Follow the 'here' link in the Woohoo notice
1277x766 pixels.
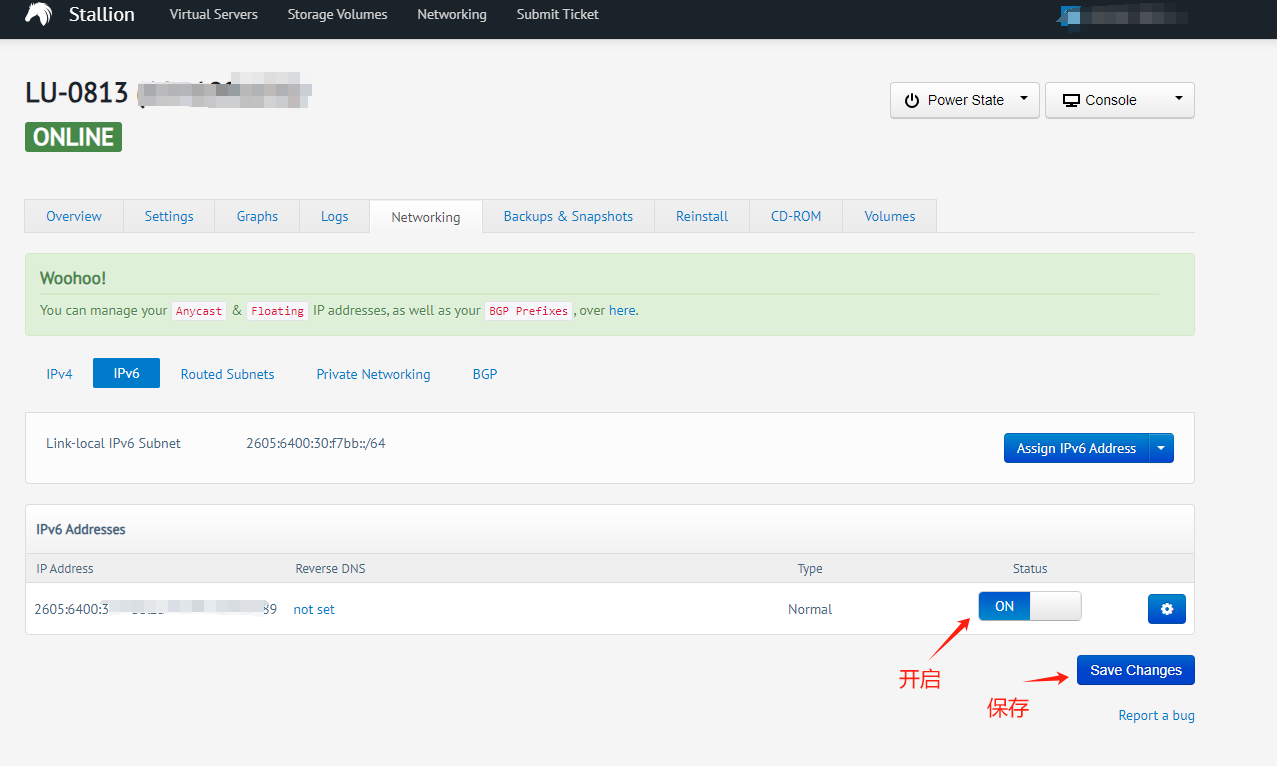point(622,310)
